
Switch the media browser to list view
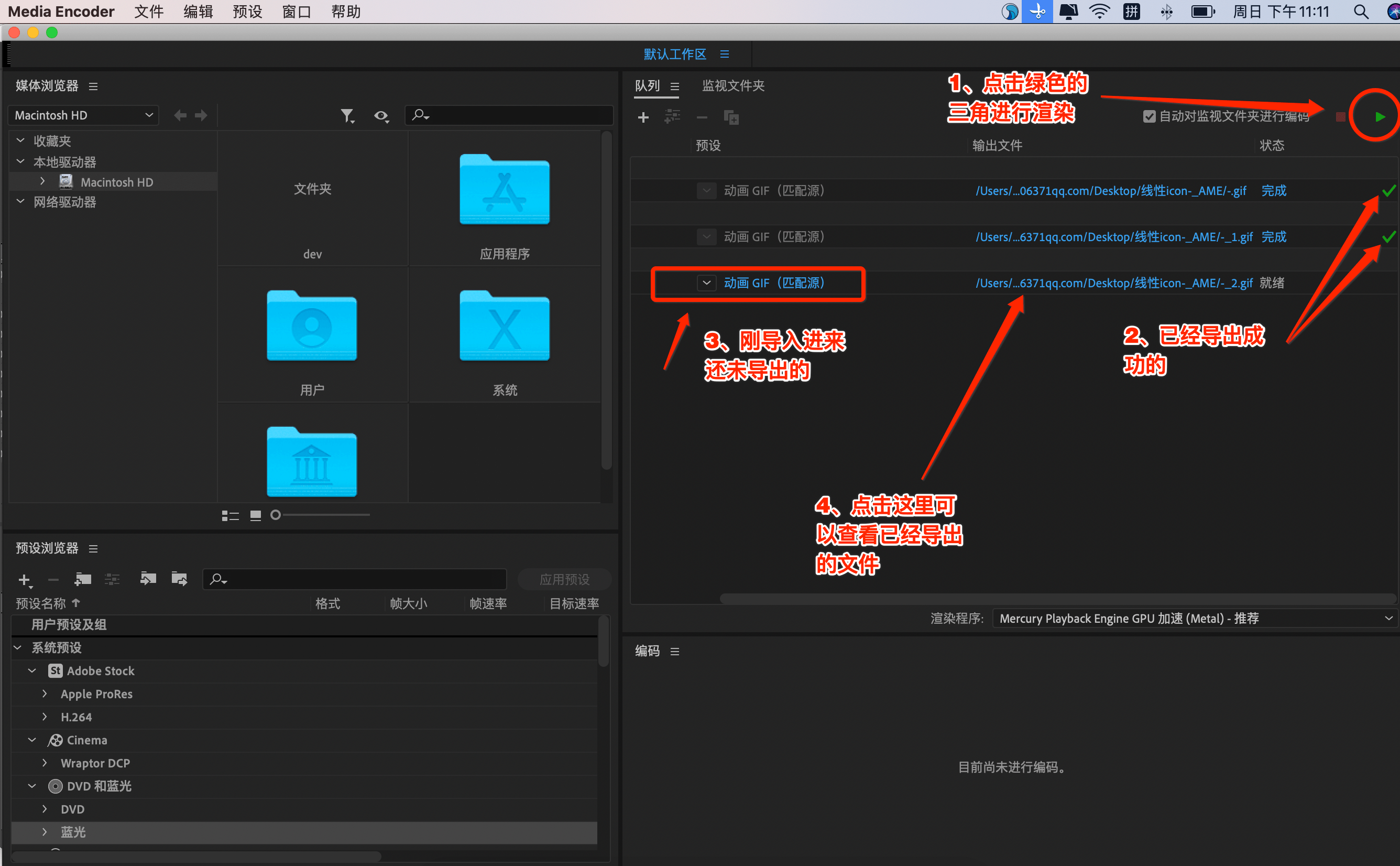point(230,515)
